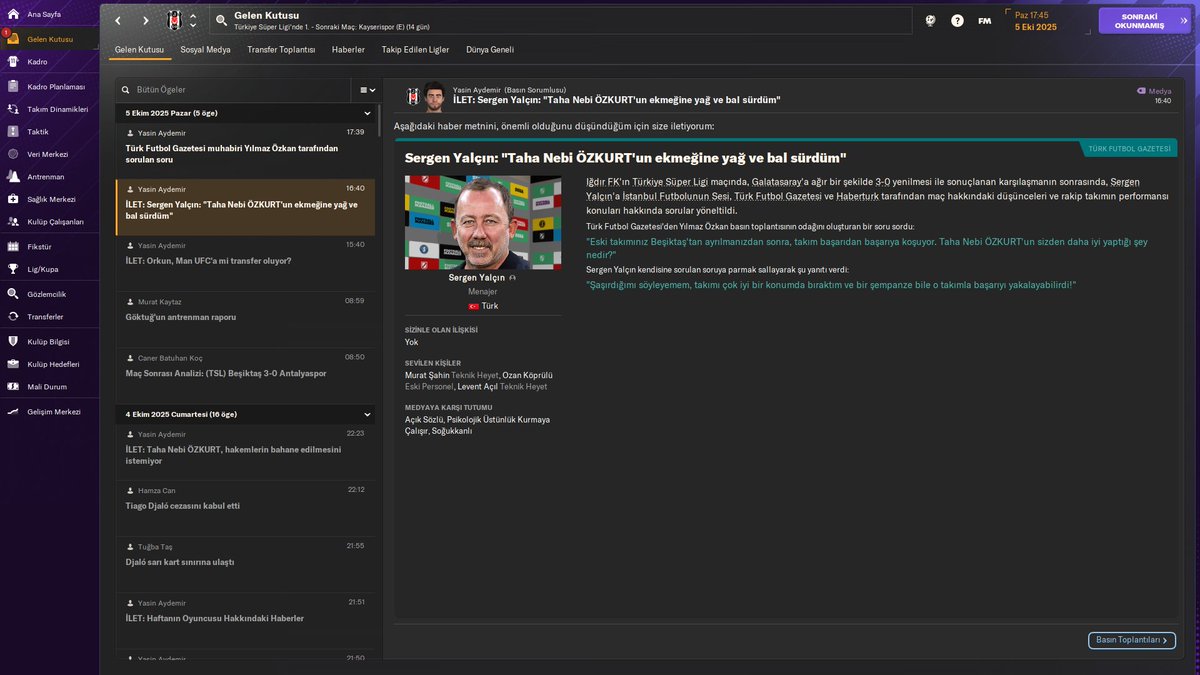Open Sergen Yalçın's portrait photo
Screen dimensions: 1200x675
pos(483,222)
